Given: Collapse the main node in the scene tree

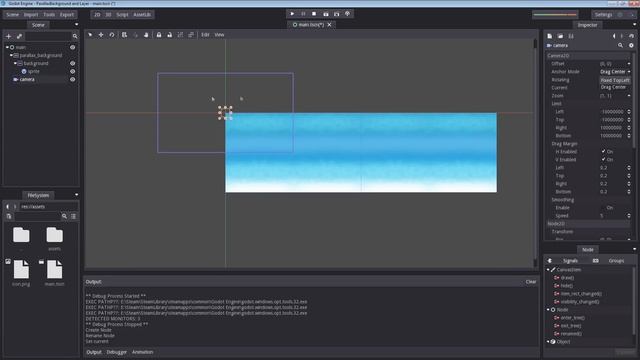Looking at the screenshot, I should coord(7,47).
